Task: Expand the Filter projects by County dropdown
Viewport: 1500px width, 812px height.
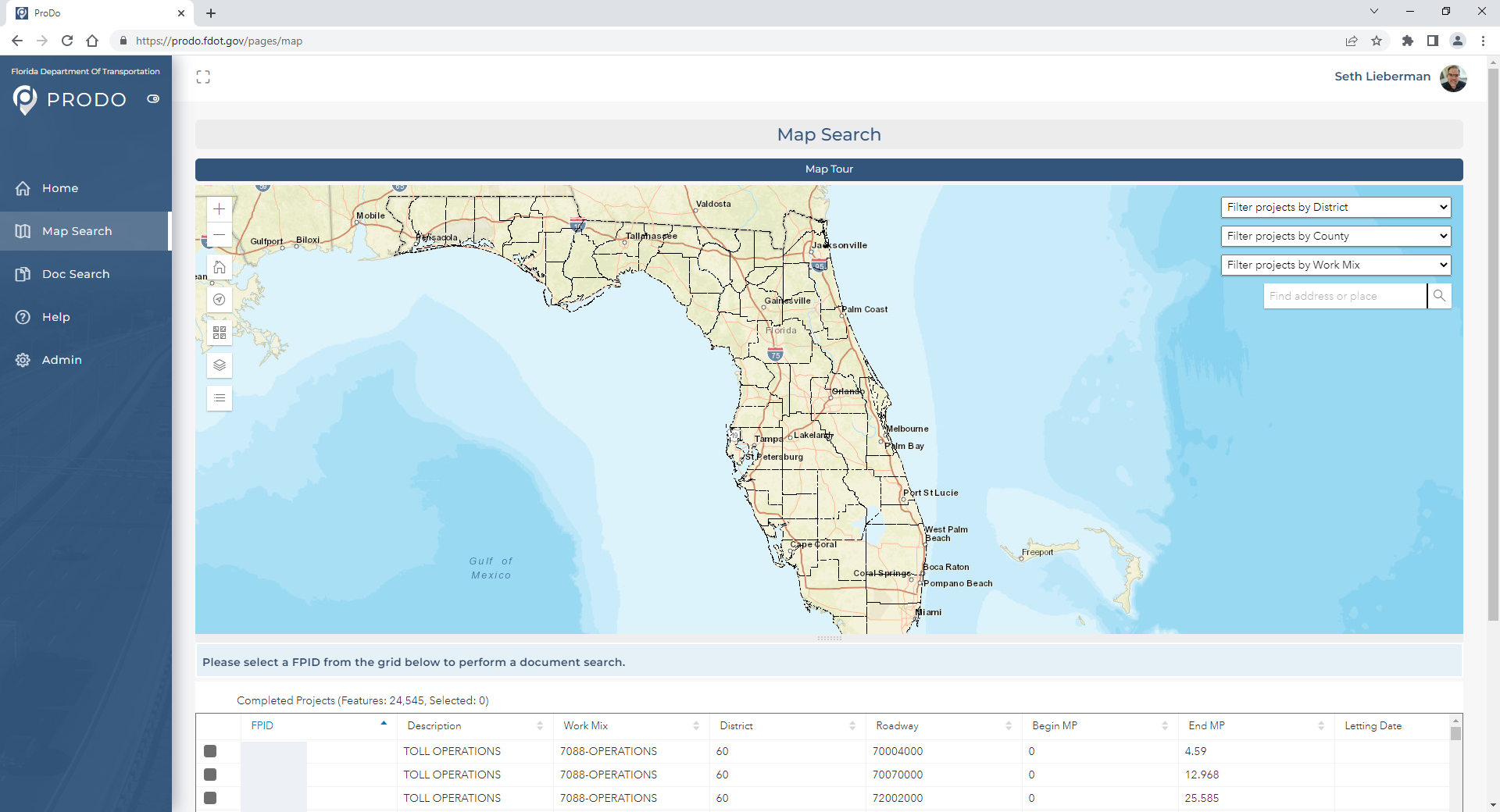Action: (x=1336, y=236)
